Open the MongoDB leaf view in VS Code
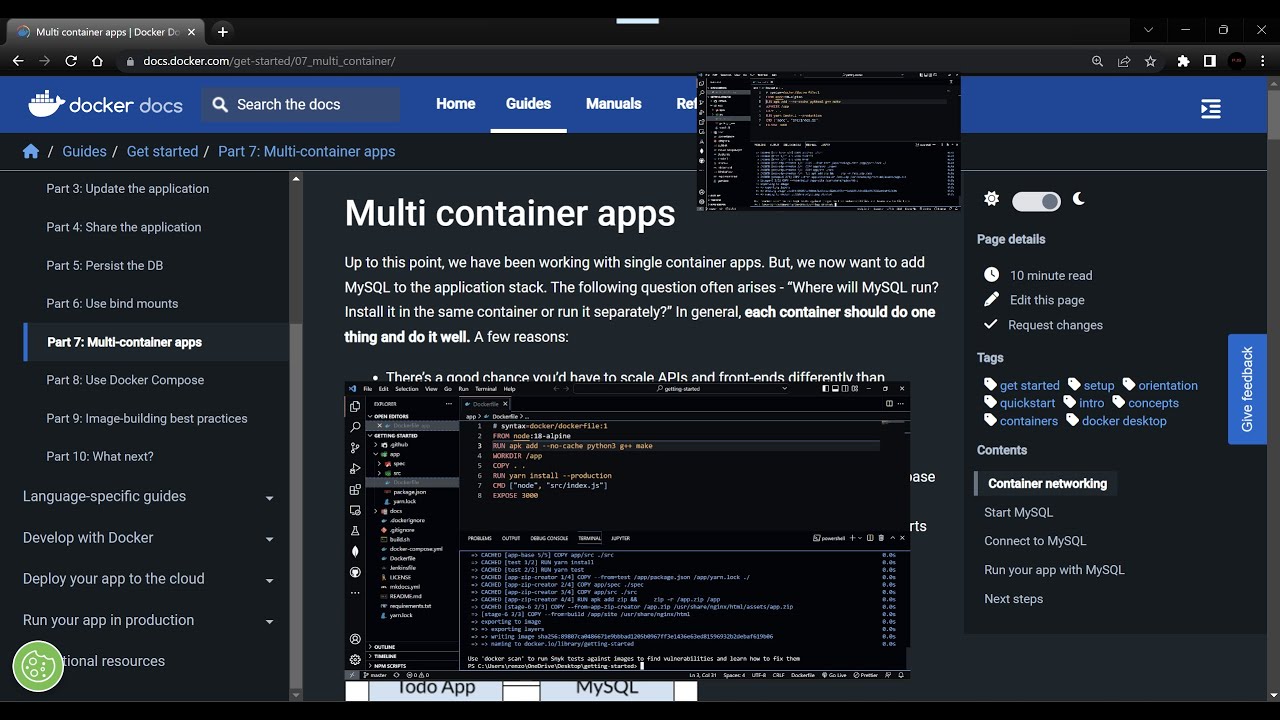The height and width of the screenshot is (720, 1280). [x=355, y=551]
